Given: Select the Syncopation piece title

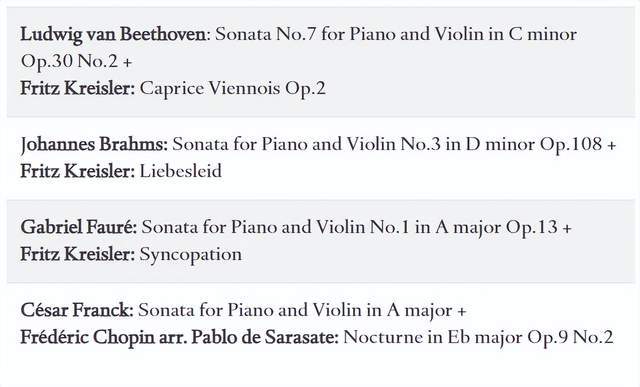Looking at the screenshot, I should tap(191, 255).
